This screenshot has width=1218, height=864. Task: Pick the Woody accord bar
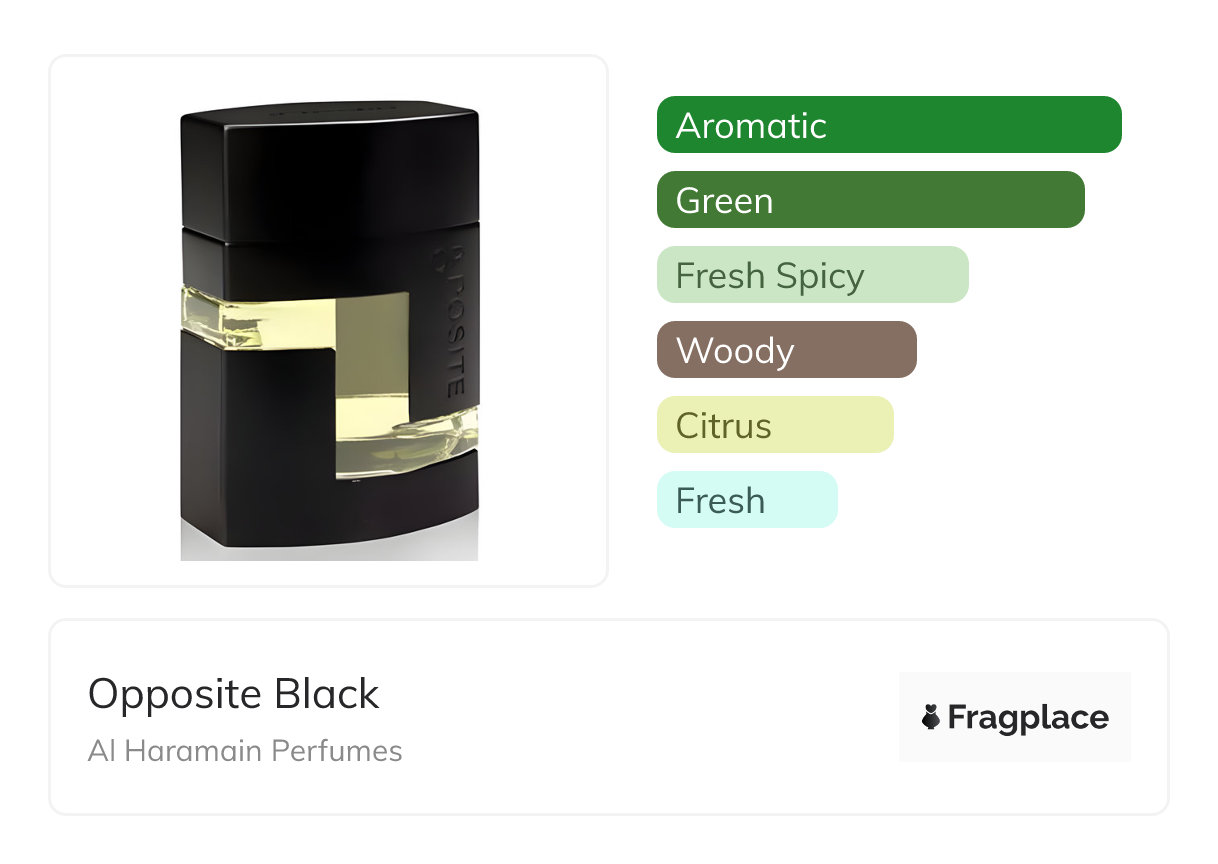tap(786, 350)
